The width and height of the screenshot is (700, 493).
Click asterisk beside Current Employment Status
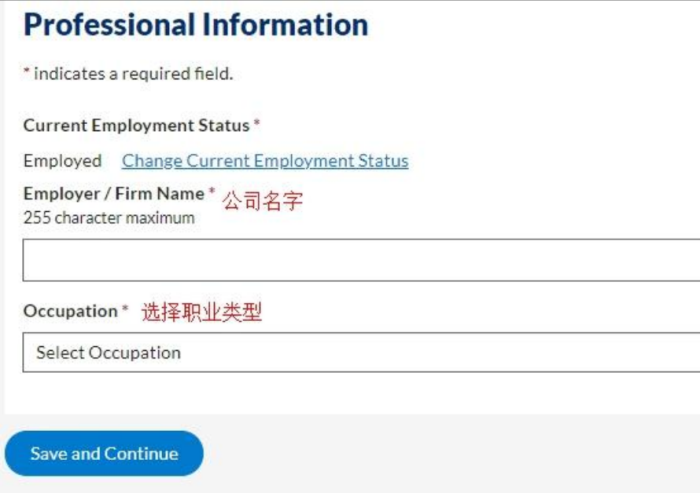pyautogui.click(x=257, y=124)
